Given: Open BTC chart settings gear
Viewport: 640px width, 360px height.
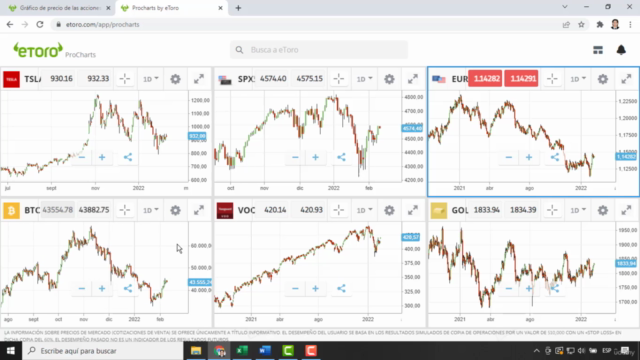Looking at the screenshot, I should click(175, 210).
